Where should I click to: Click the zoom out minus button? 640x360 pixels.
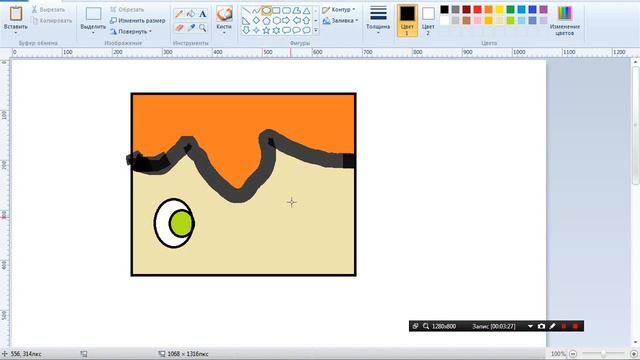pyautogui.click(x=573, y=354)
